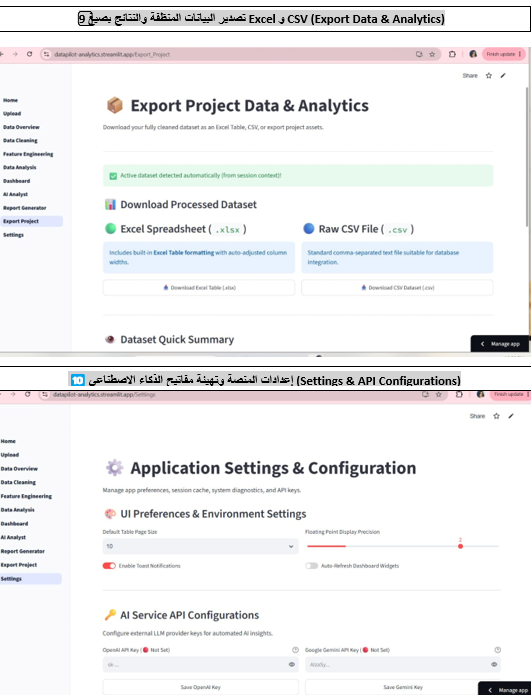
Task: Click the profile avatar in the top browser toolbar
Action: [473, 54]
